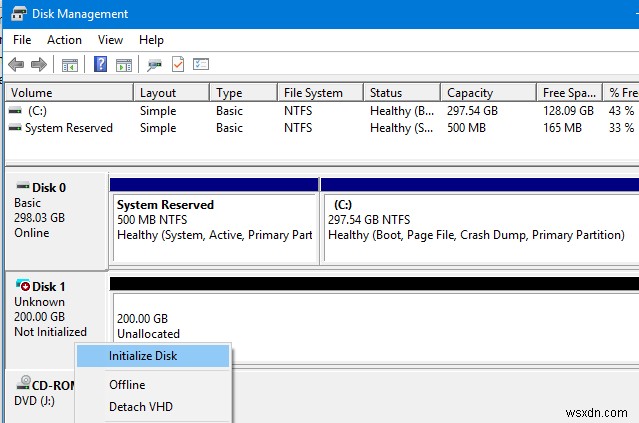Open the blue Help question-mark icon

click(101, 64)
